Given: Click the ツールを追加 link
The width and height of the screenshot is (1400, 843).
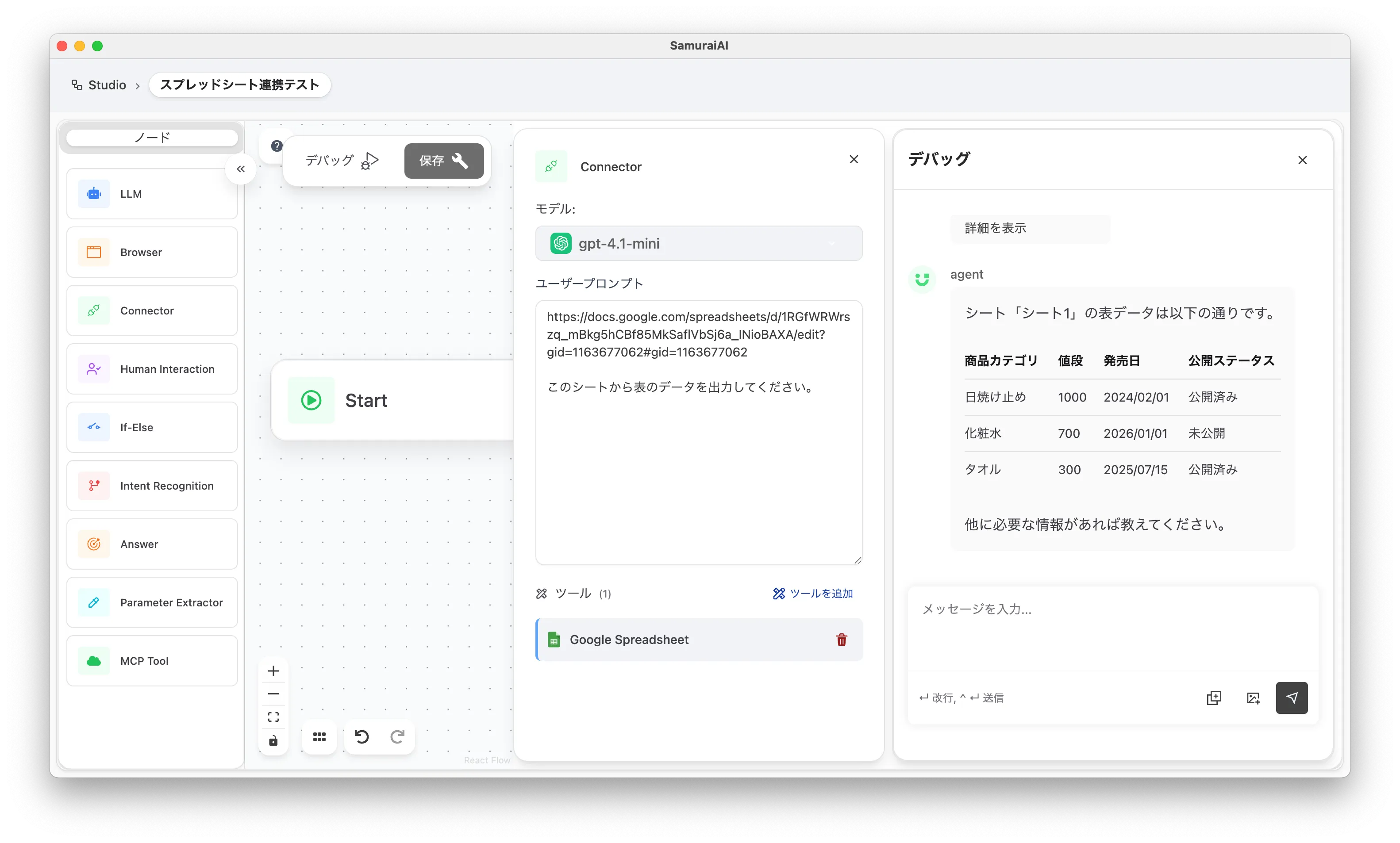Looking at the screenshot, I should pyautogui.click(x=813, y=594).
